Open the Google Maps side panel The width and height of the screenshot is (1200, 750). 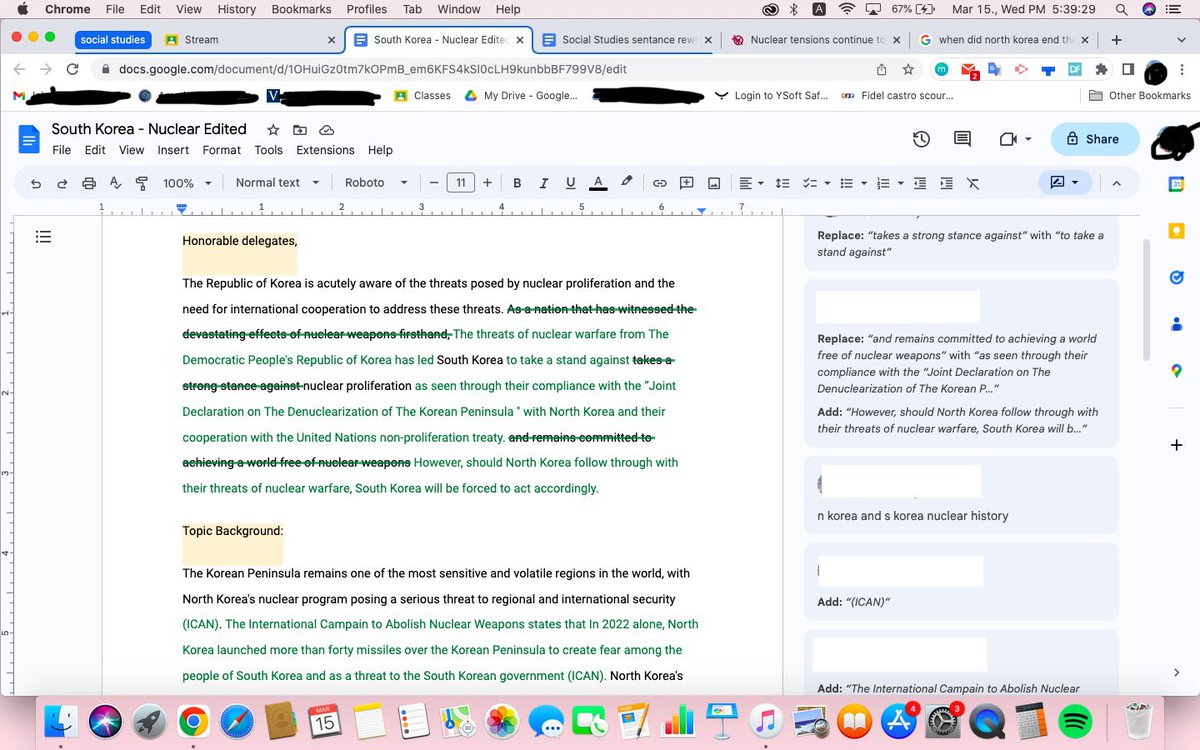click(1176, 370)
